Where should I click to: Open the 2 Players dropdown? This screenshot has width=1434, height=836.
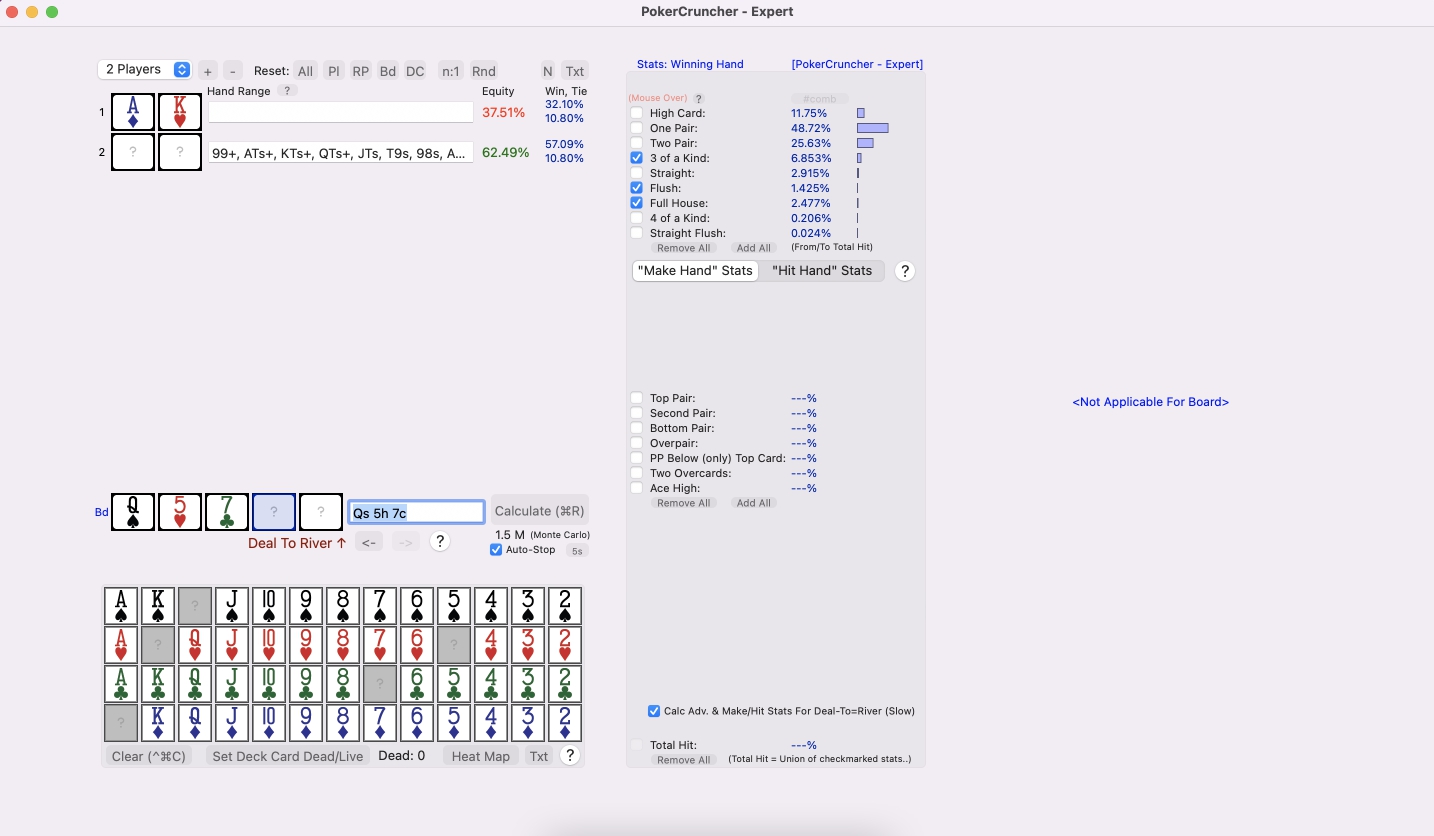(x=145, y=69)
